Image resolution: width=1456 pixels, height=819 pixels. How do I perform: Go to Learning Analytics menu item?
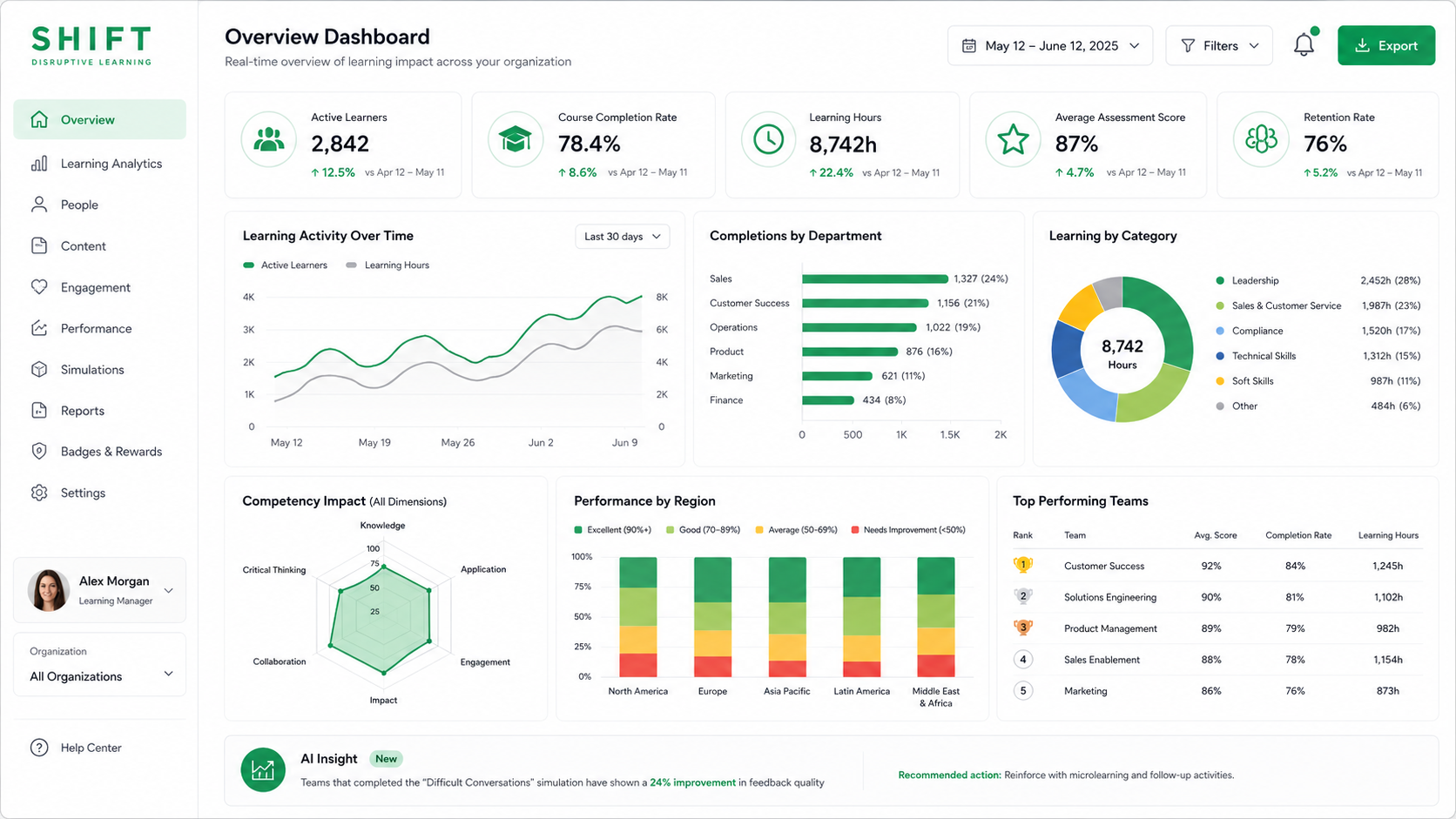pyautogui.click(x=99, y=164)
